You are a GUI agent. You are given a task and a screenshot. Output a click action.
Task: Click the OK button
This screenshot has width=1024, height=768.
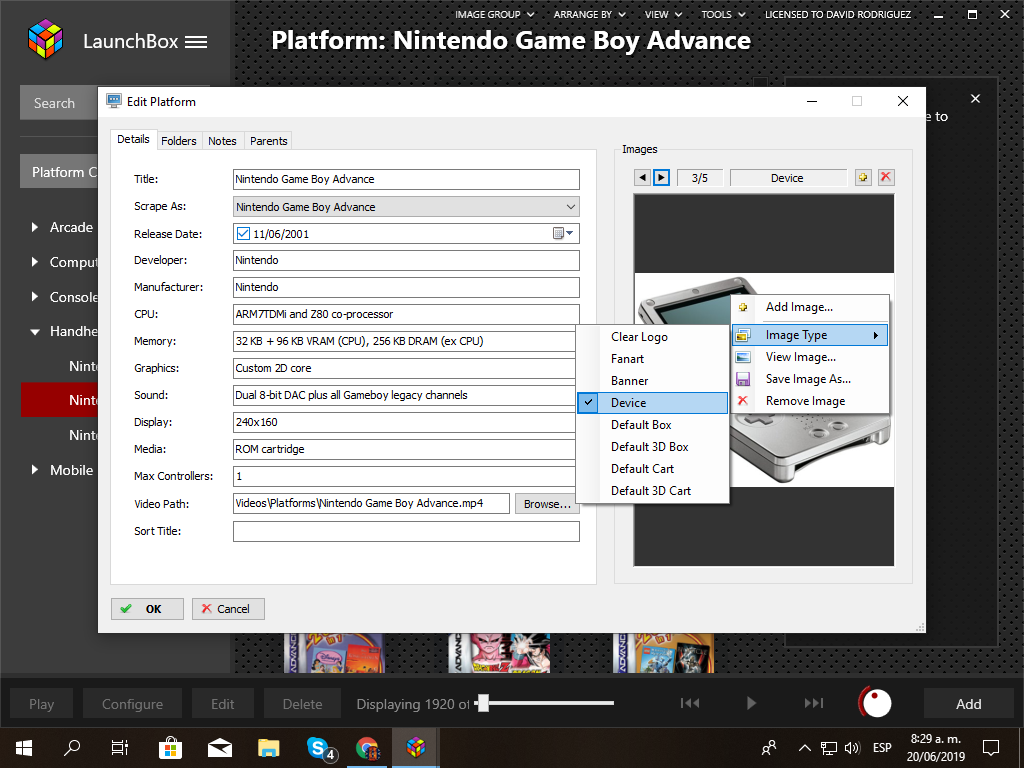147,609
